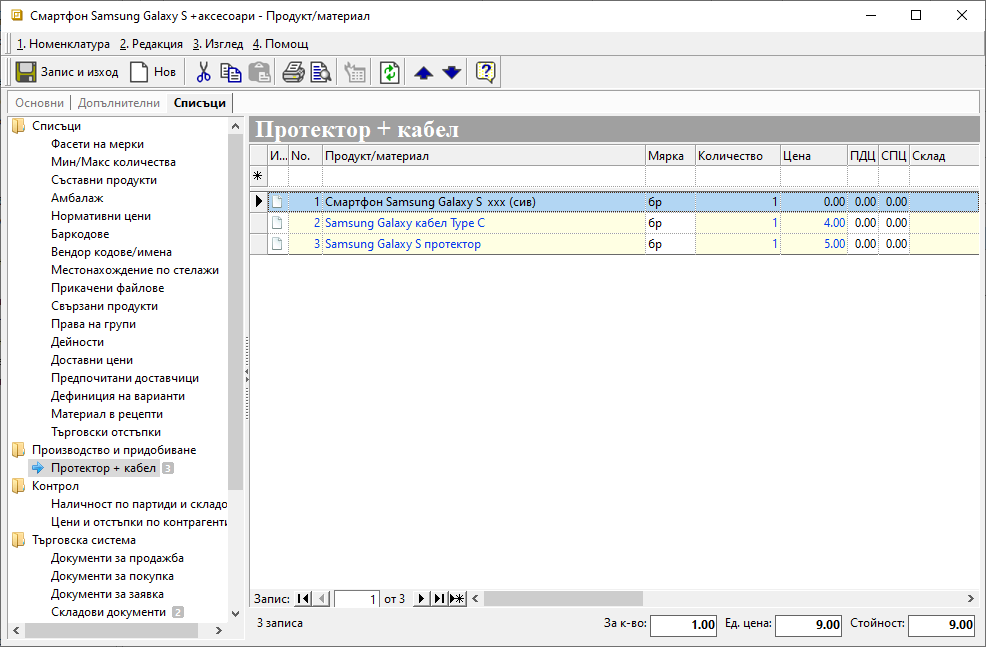Click the row selector arrow of row 1
Image resolution: width=986 pixels, height=647 pixels.
[x=258, y=202]
